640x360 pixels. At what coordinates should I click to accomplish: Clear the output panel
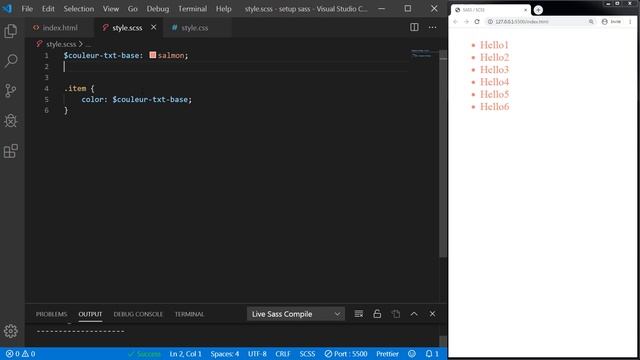(x=358, y=314)
